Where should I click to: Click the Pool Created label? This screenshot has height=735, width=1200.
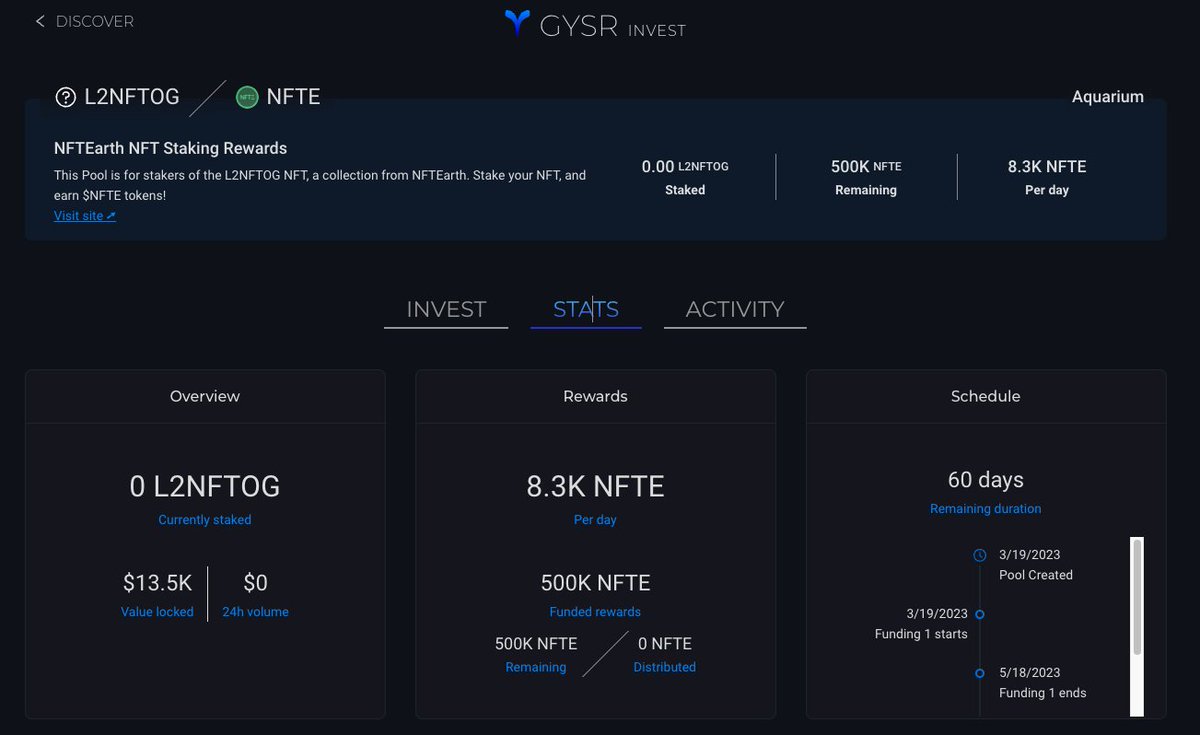pyautogui.click(x=1036, y=575)
